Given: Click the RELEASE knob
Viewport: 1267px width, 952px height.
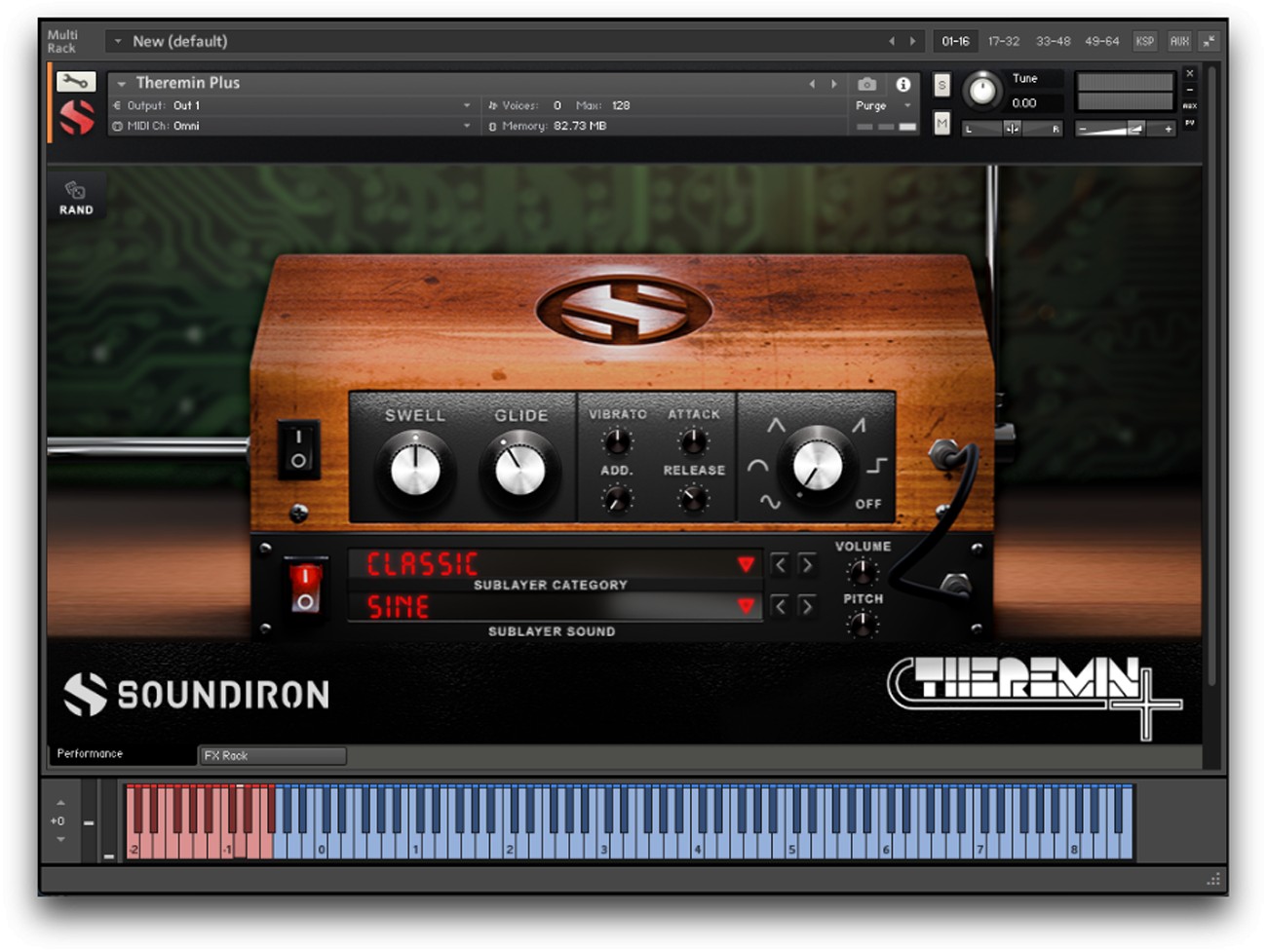Looking at the screenshot, I should (693, 500).
